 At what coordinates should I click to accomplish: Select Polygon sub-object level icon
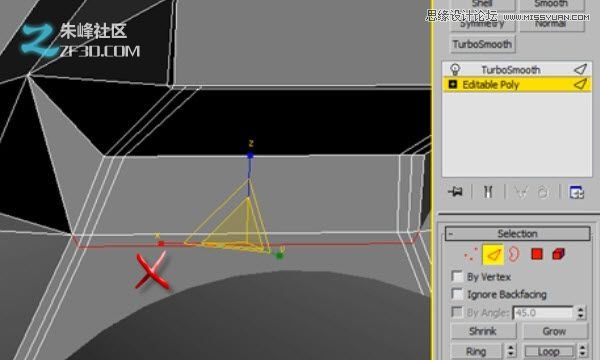[x=537, y=254]
